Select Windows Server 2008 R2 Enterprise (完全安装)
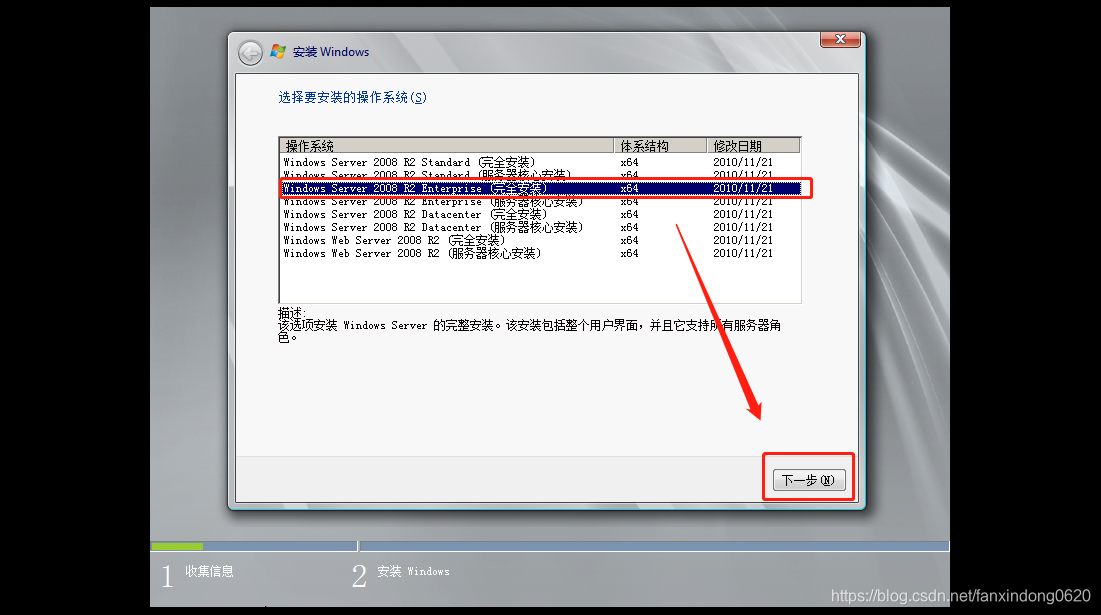Viewport: 1101px width, 615px height. [x=539, y=188]
